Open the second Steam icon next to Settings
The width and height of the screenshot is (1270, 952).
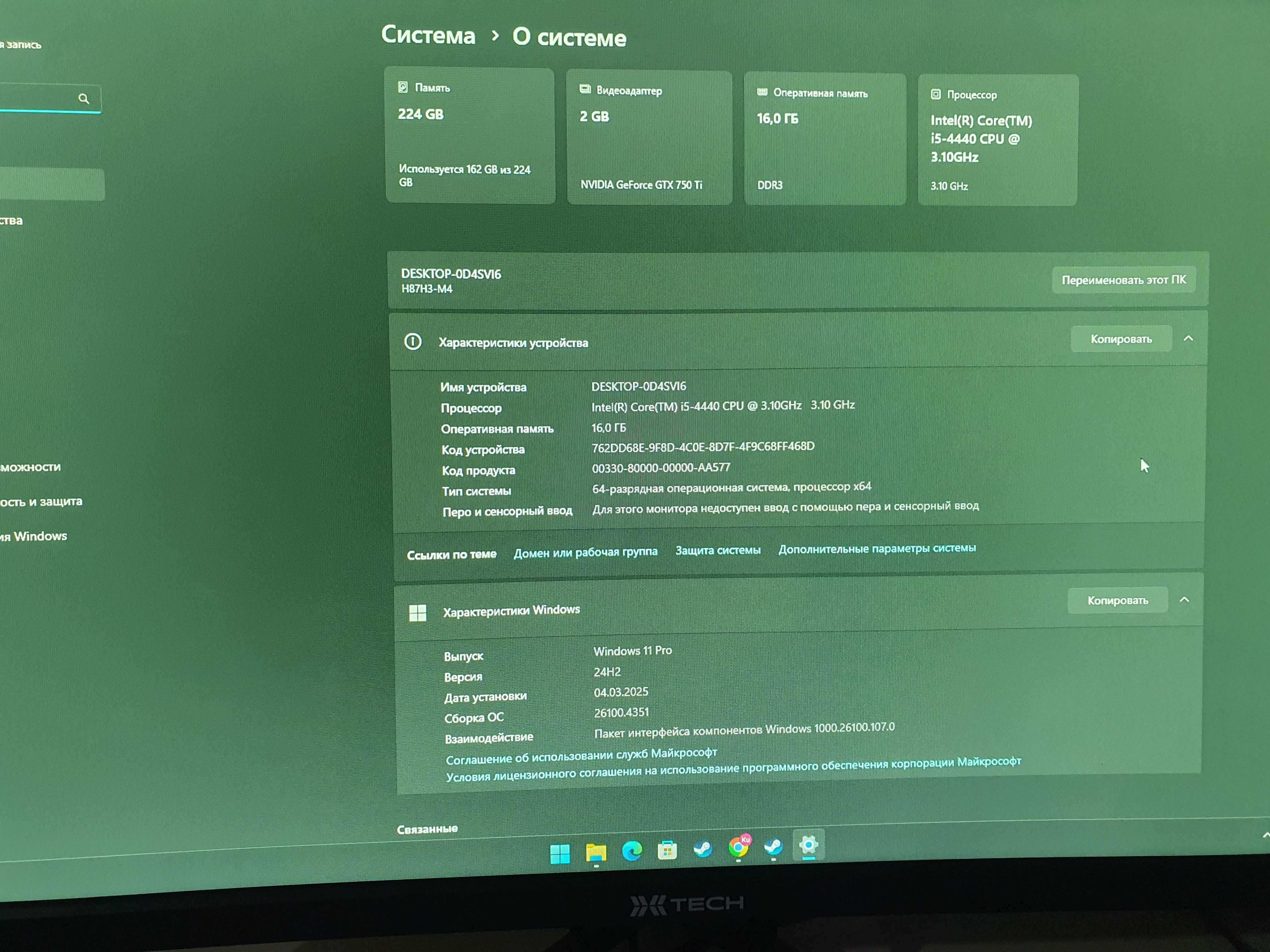(773, 847)
